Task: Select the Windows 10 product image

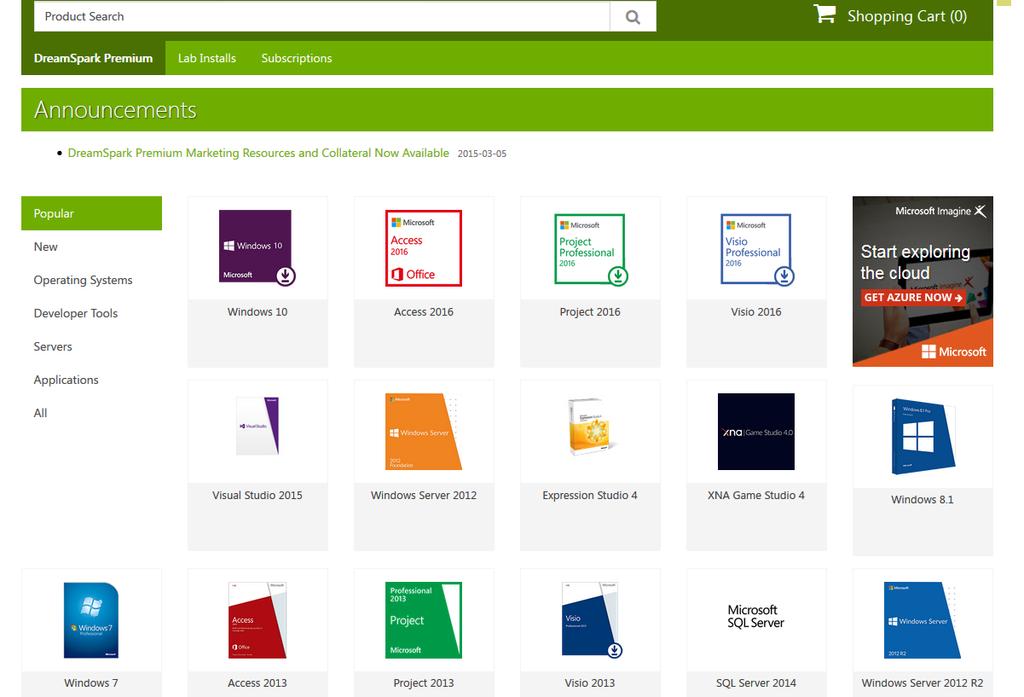Action: pyautogui.click(x=257, y=248)
